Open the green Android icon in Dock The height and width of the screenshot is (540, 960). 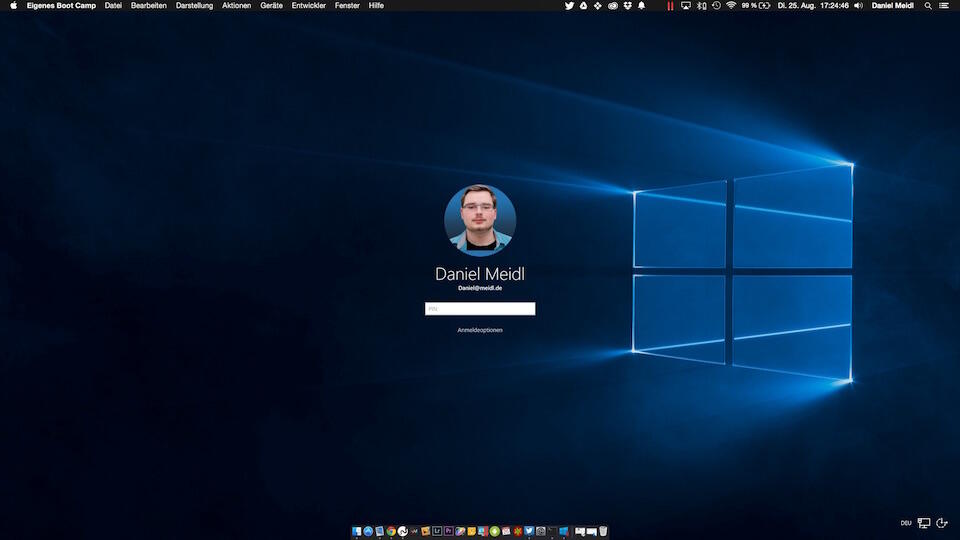point(494,531)
